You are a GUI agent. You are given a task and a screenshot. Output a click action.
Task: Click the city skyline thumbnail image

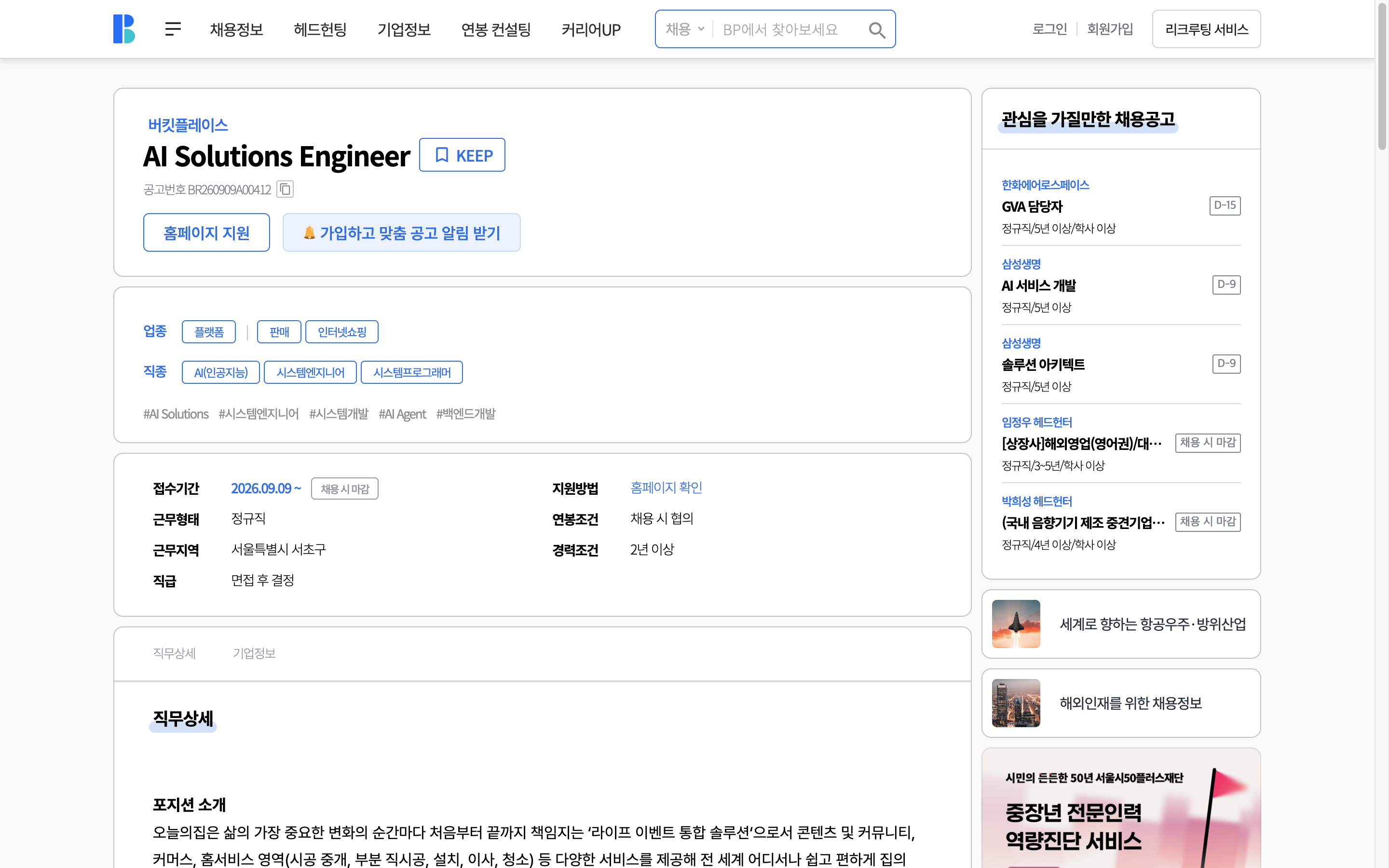click(1015, 703)
